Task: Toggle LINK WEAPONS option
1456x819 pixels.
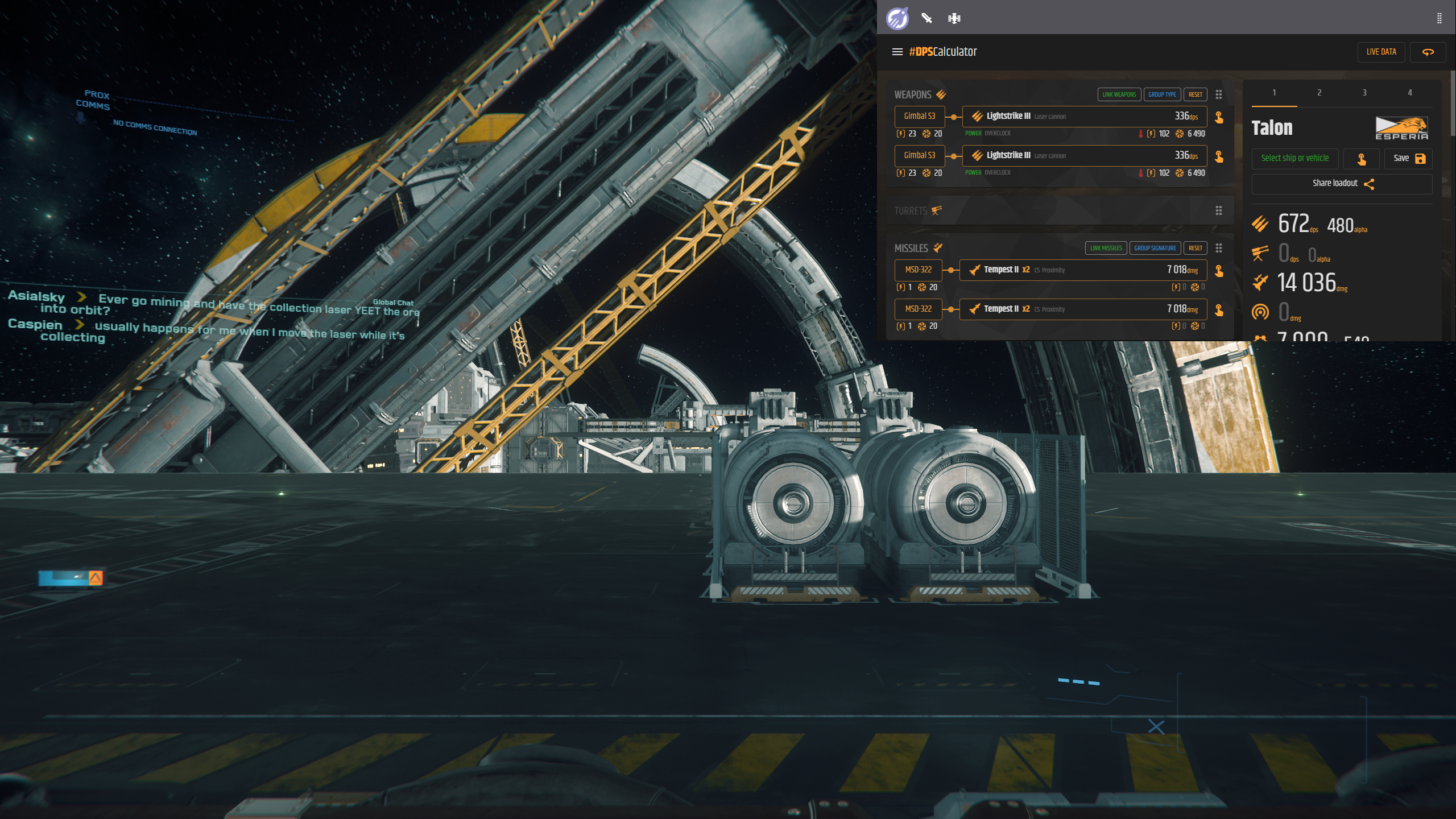Action: [x=1119, y=94]
